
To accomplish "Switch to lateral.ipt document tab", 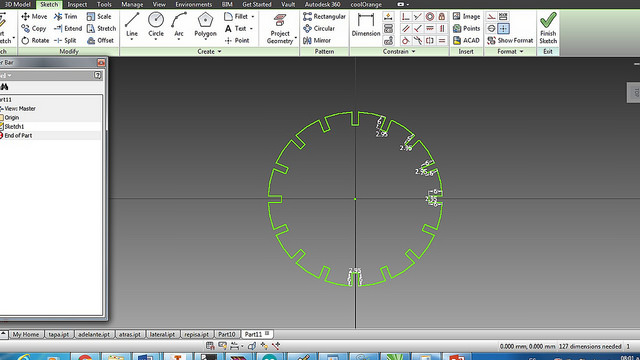I will [162, 334].
